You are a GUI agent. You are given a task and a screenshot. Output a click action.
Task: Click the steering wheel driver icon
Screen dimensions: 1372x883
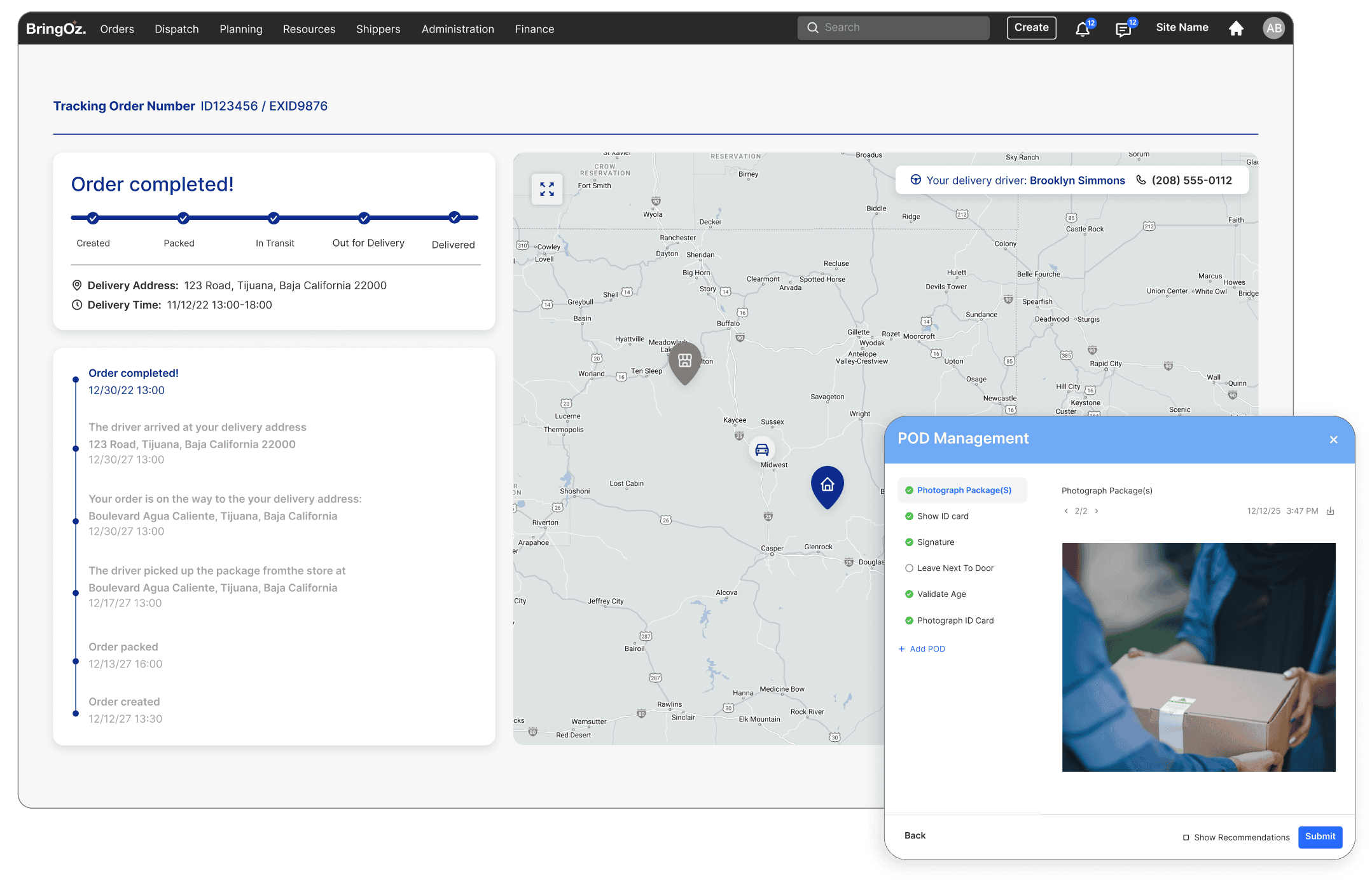(915, 180)
